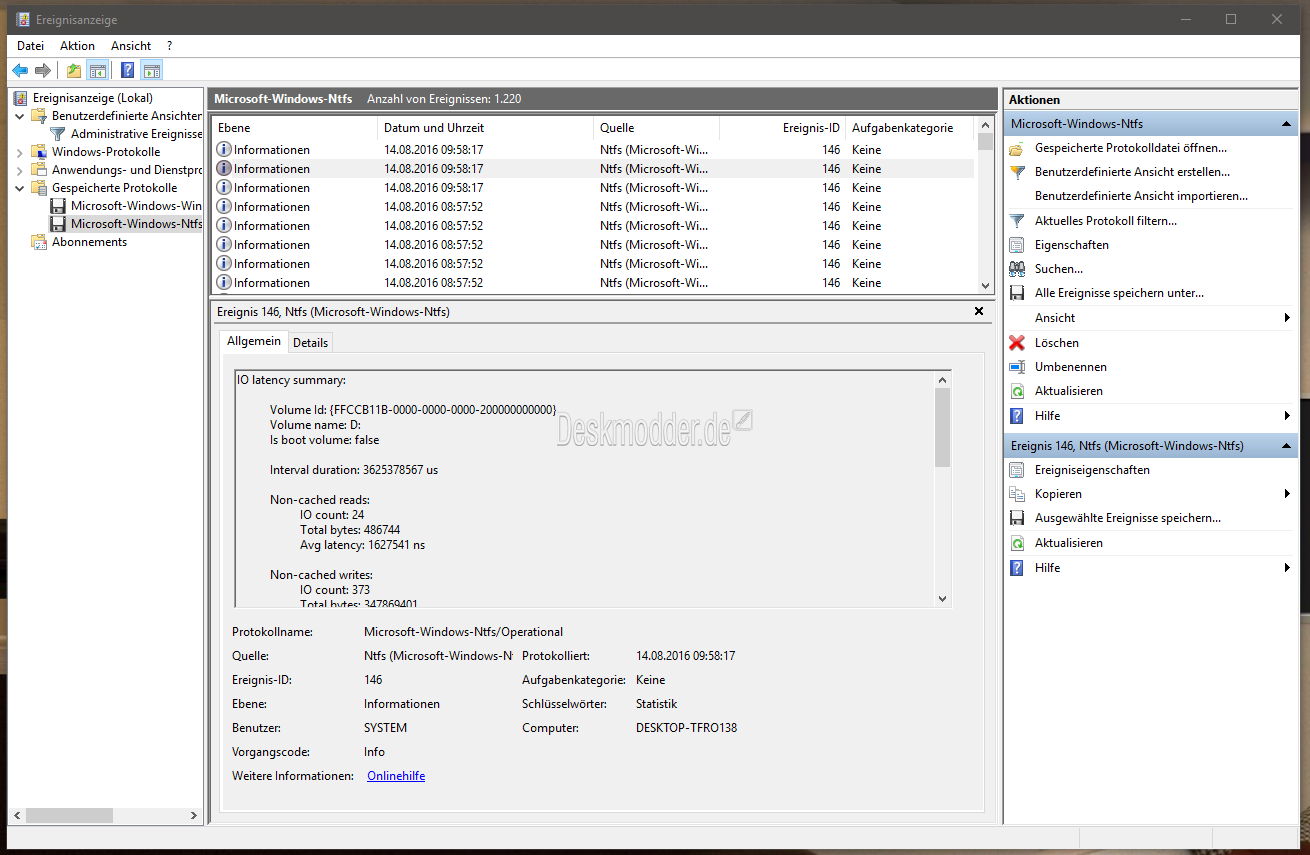The width and height of the screenshot is (1310, 855).
Task: Click Aktuelles Protokoll filtern funnel icon
Action: pyautogui.click(x=1017, y=221)
